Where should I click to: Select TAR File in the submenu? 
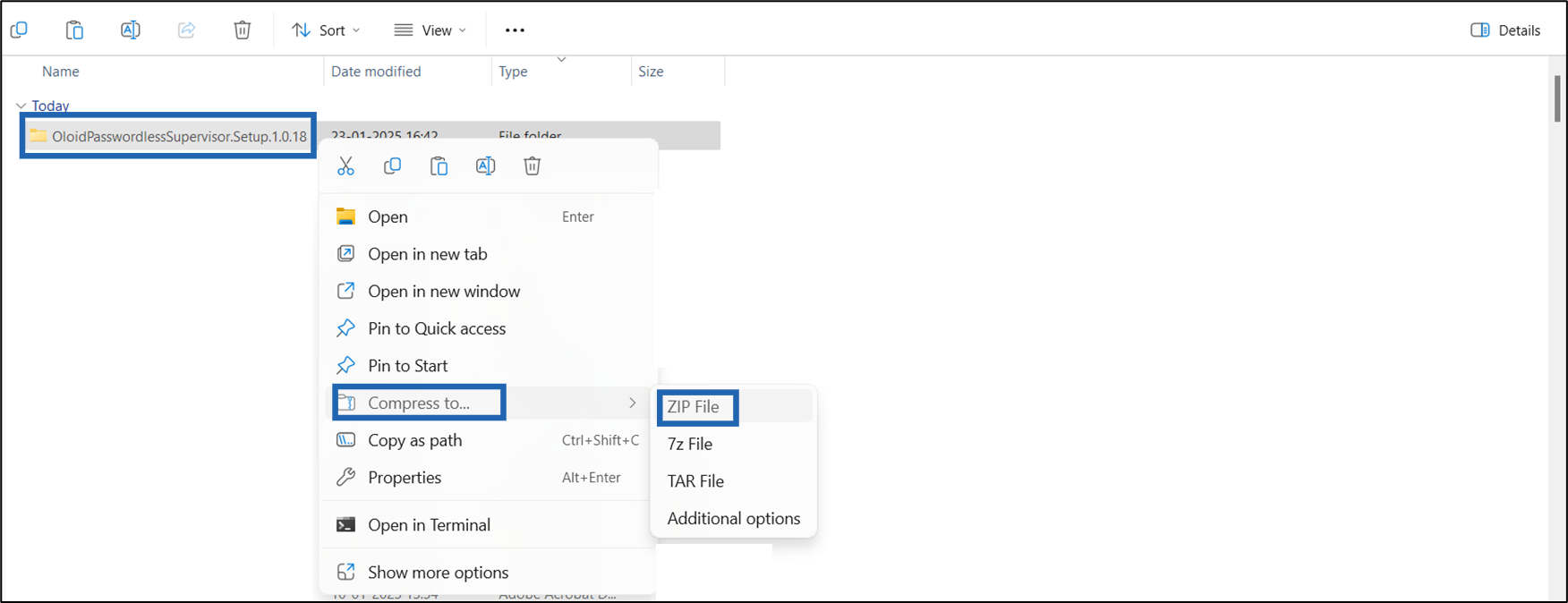coord(734,481)
